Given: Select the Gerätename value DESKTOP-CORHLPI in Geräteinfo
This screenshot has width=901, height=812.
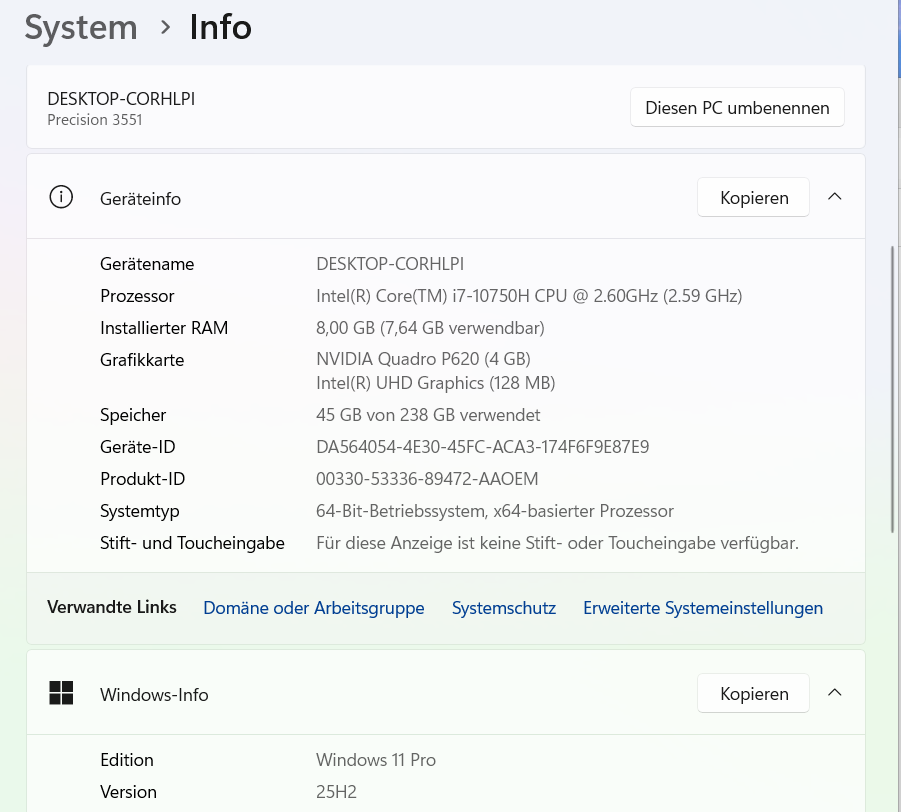Looking at the screenshot, I should (x=390, y=264).
